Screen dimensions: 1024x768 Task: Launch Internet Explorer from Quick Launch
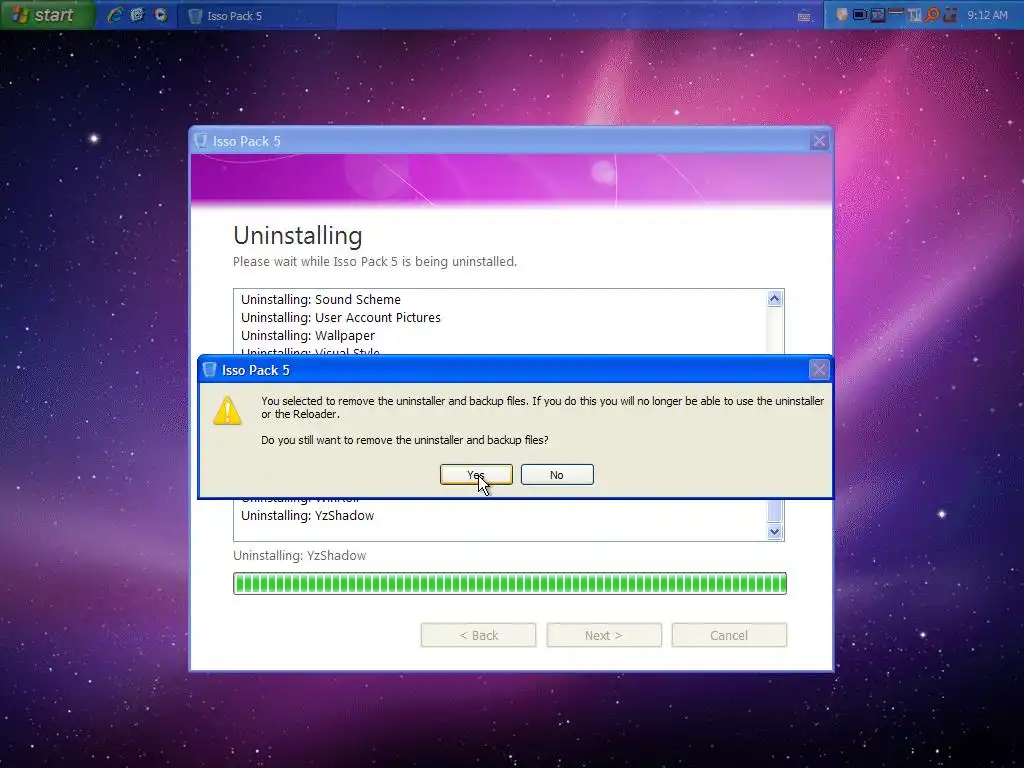115,15
